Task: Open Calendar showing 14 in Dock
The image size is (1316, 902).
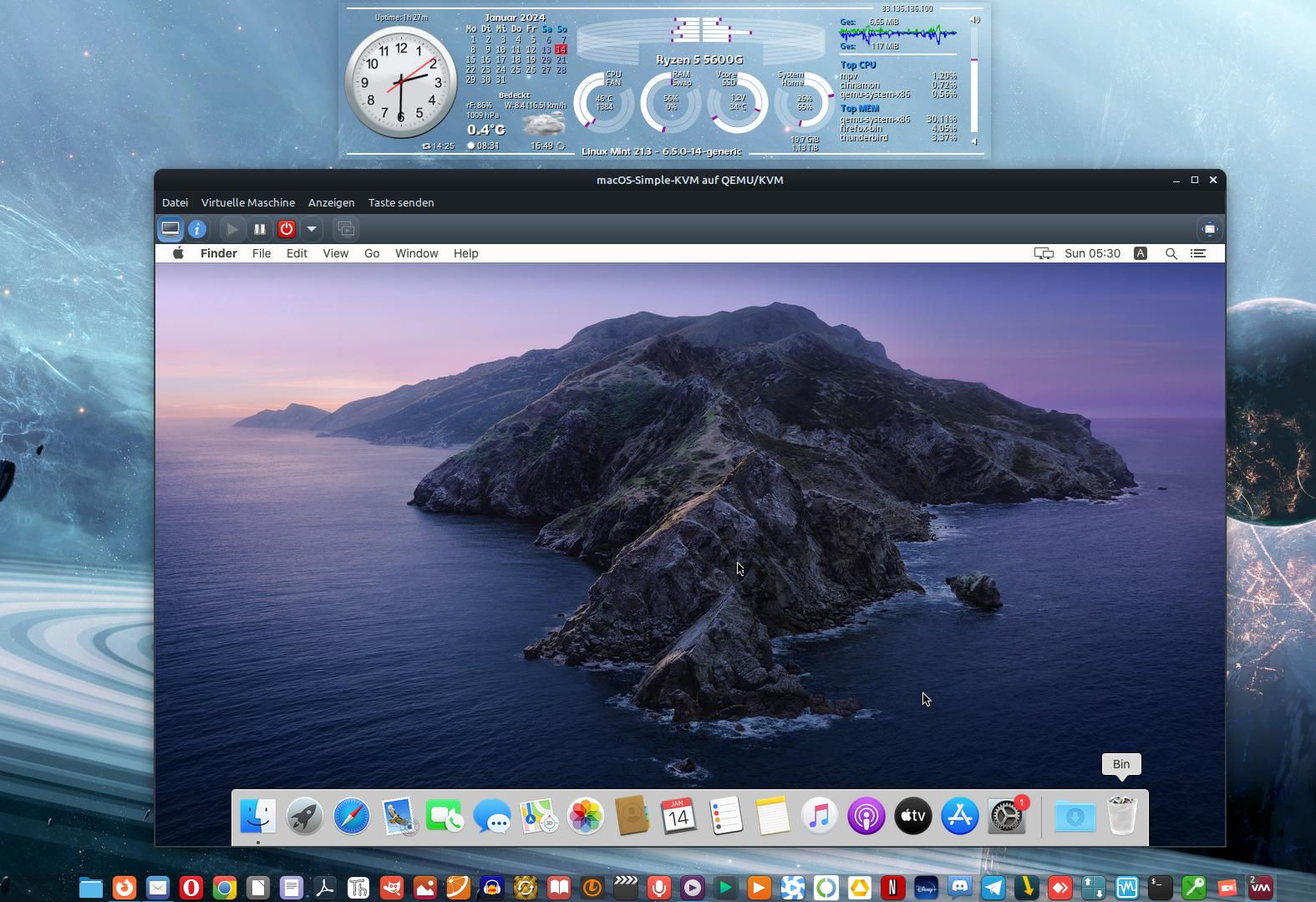Action: 678,816
